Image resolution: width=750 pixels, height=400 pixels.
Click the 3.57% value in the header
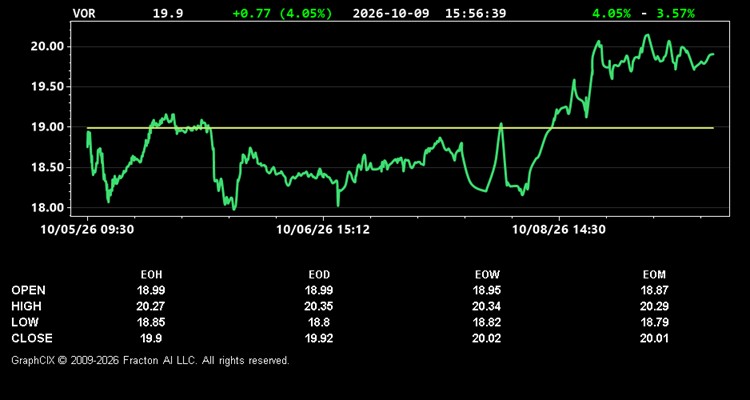pyautogui.click(x=675, y=13)
